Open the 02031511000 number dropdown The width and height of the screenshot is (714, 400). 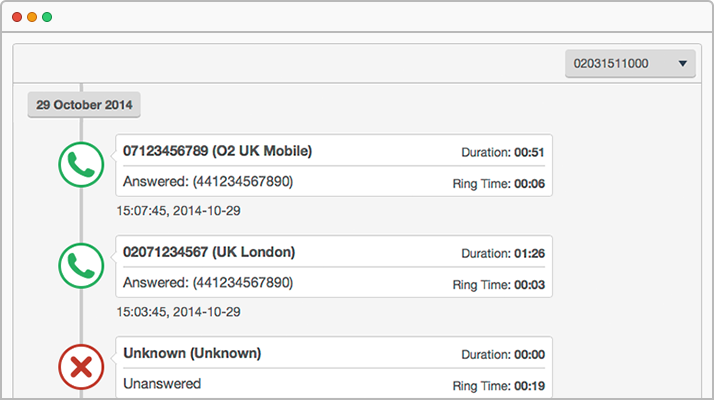tap(630, 63)
